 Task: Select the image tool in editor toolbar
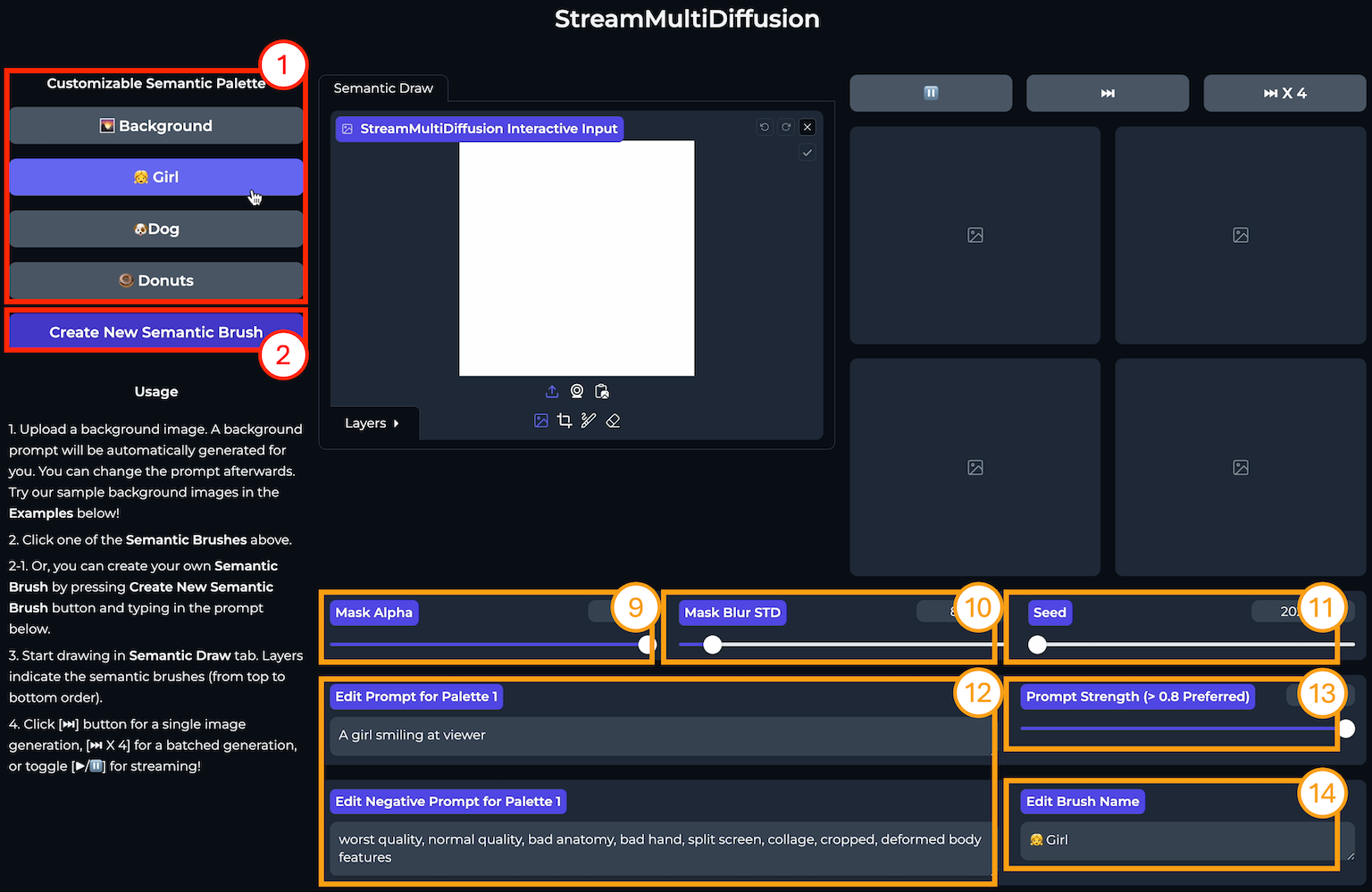541,421
